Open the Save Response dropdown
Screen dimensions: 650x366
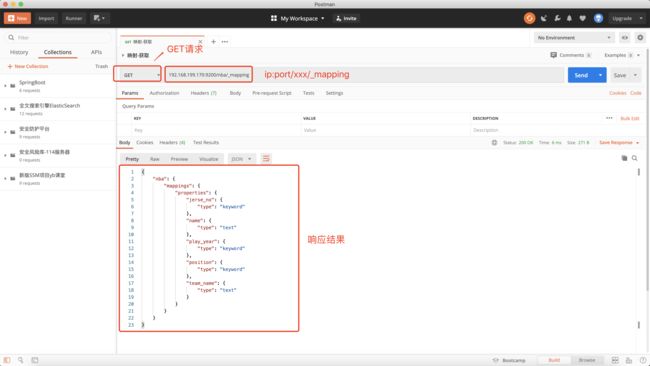pyautogui.click(x=619, y=143)
